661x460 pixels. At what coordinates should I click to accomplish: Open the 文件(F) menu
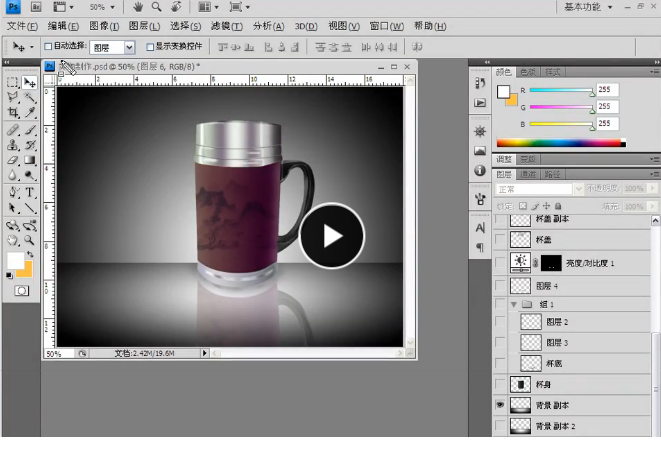point(22,26)
